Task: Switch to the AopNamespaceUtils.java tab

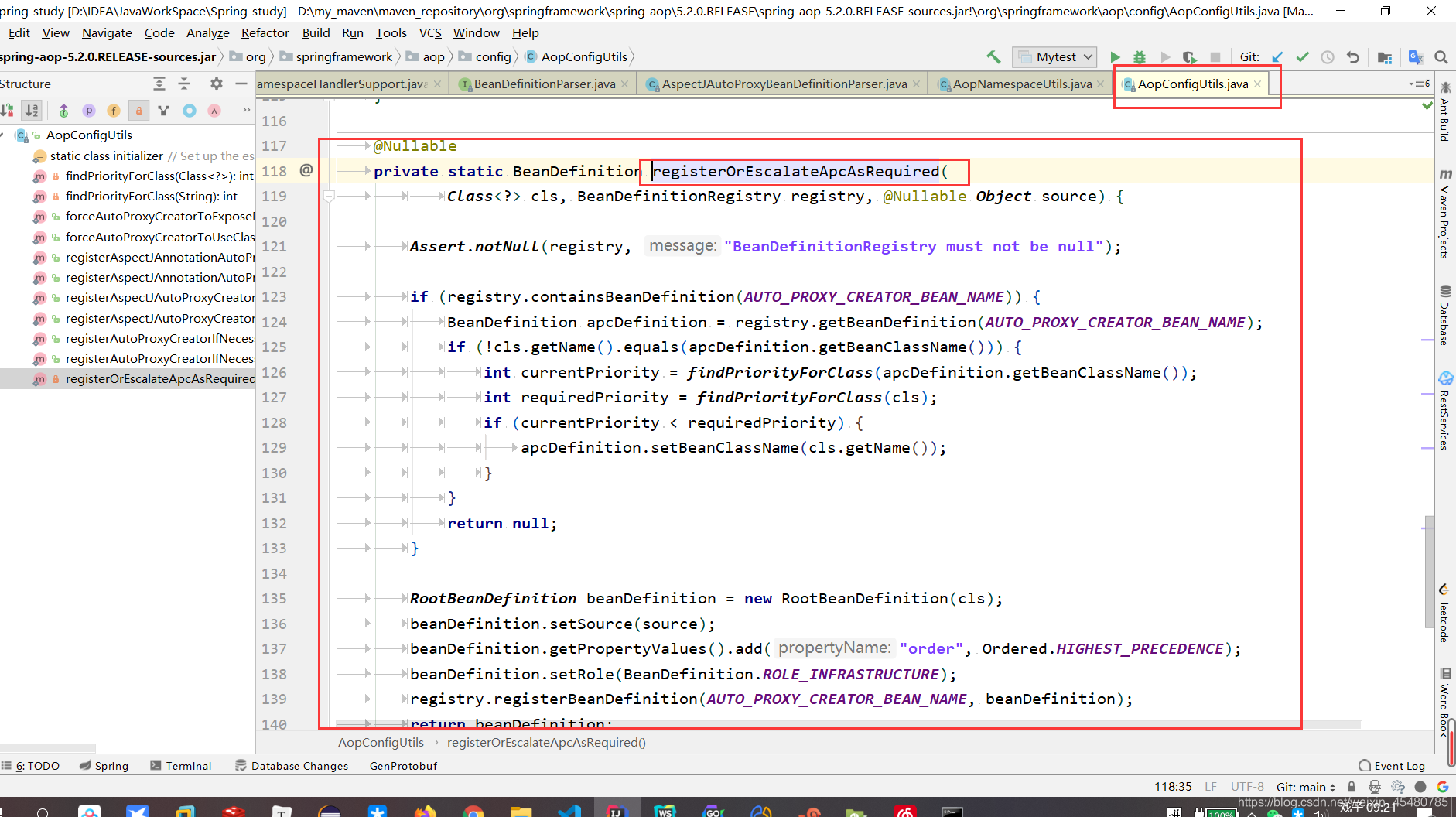Action: point(1020,84)
